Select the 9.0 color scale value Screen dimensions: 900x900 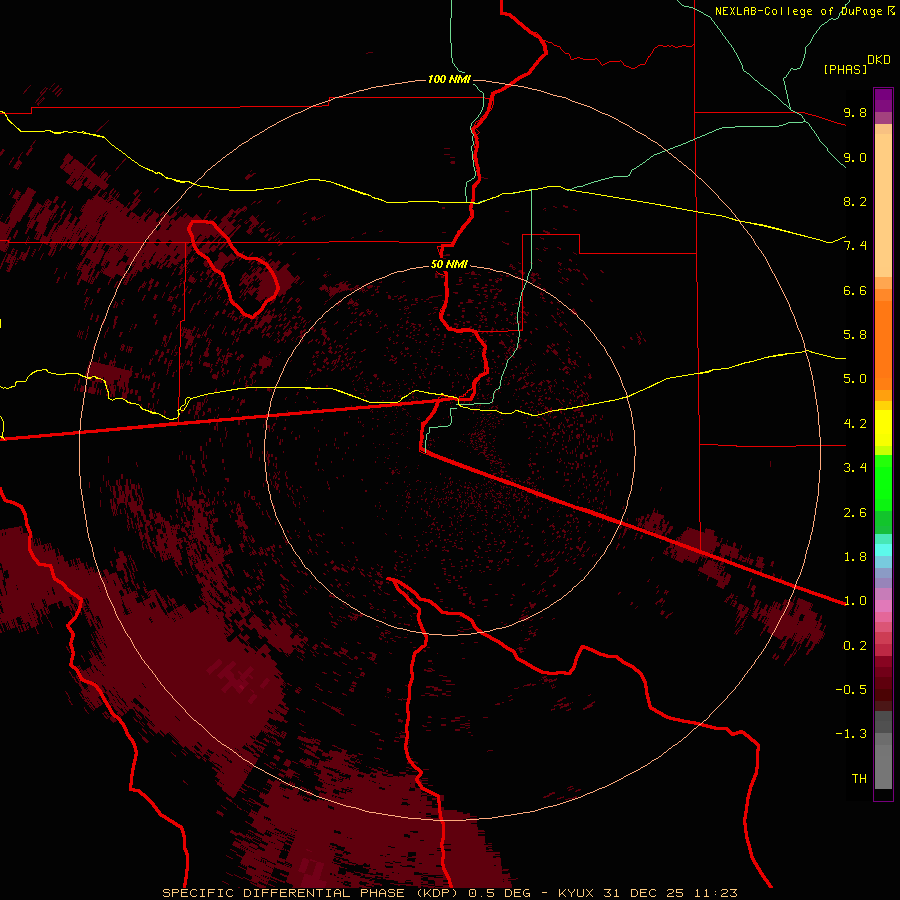pyautogui.click(x=855, y=157)
